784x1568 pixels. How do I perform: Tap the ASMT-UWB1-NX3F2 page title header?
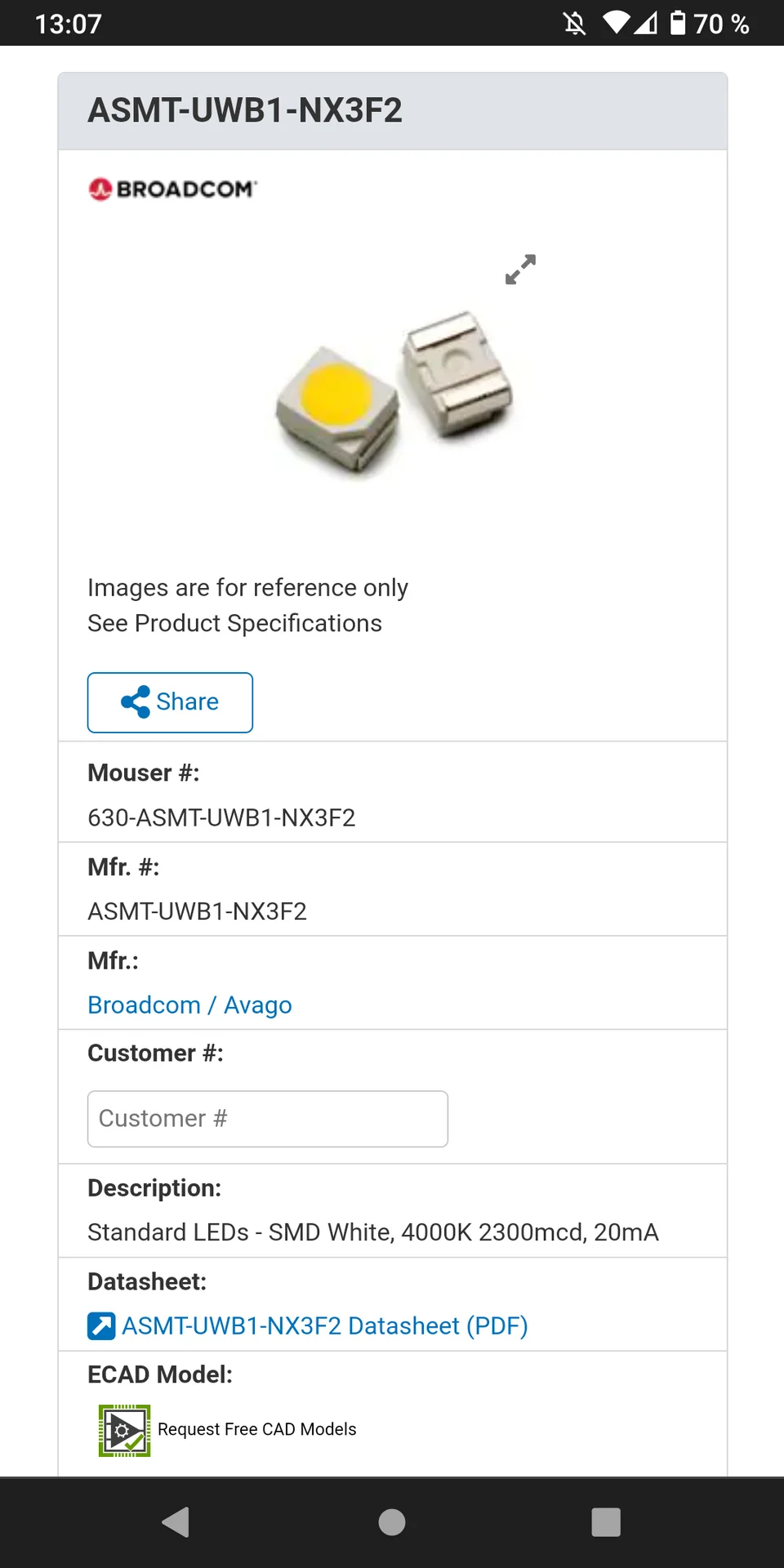[245, 111]
